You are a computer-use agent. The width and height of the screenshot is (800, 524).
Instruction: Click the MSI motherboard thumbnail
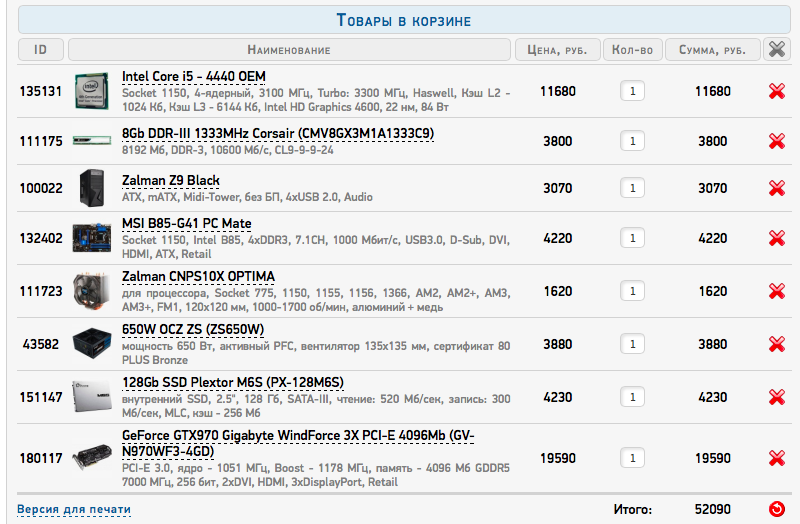(92, 238)
